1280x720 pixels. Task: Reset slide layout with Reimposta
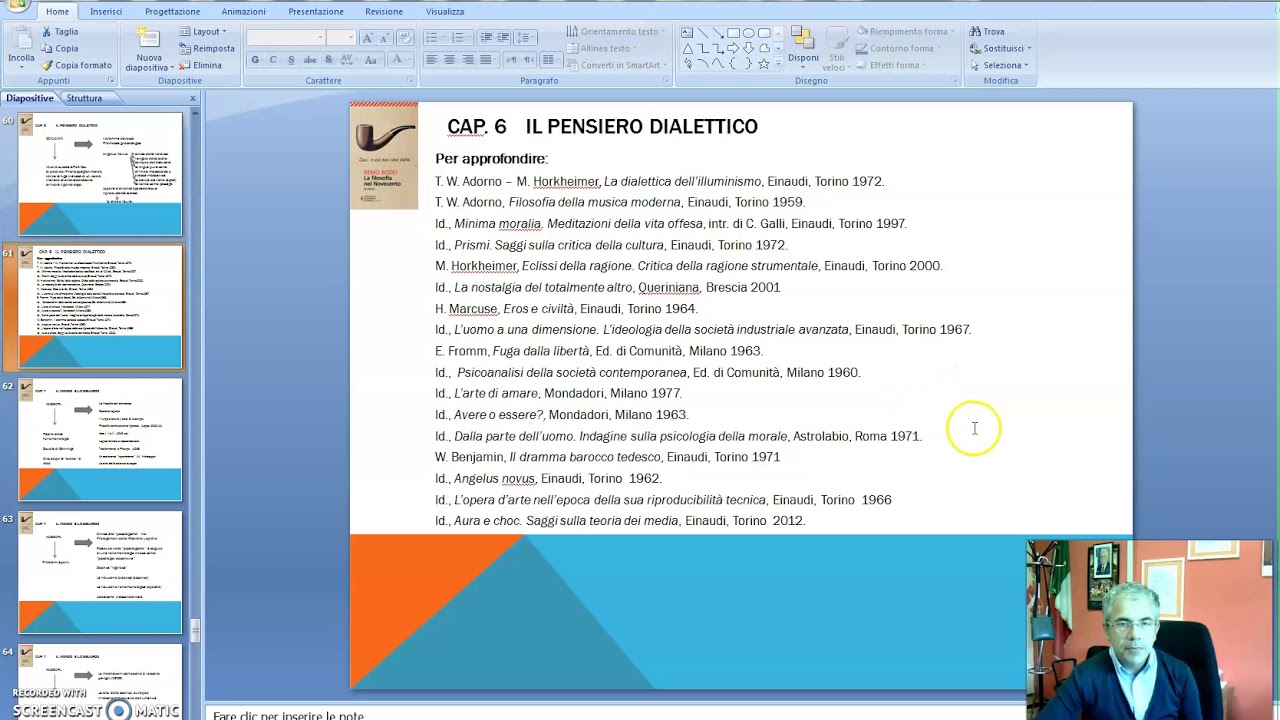pyautogui.click(x=207, y=48)
